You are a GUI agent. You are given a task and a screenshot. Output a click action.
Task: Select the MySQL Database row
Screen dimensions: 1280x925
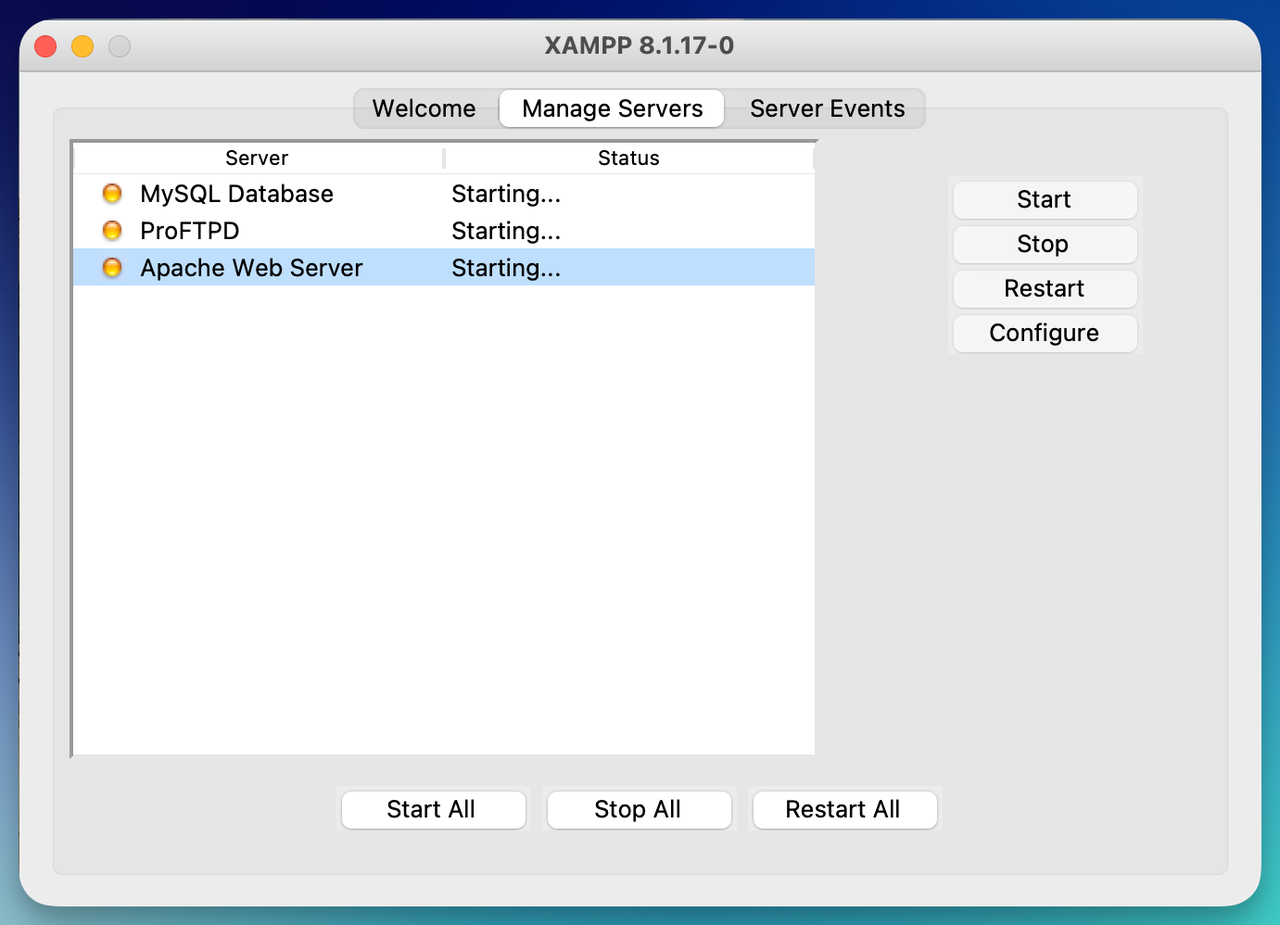coord(444,194)
